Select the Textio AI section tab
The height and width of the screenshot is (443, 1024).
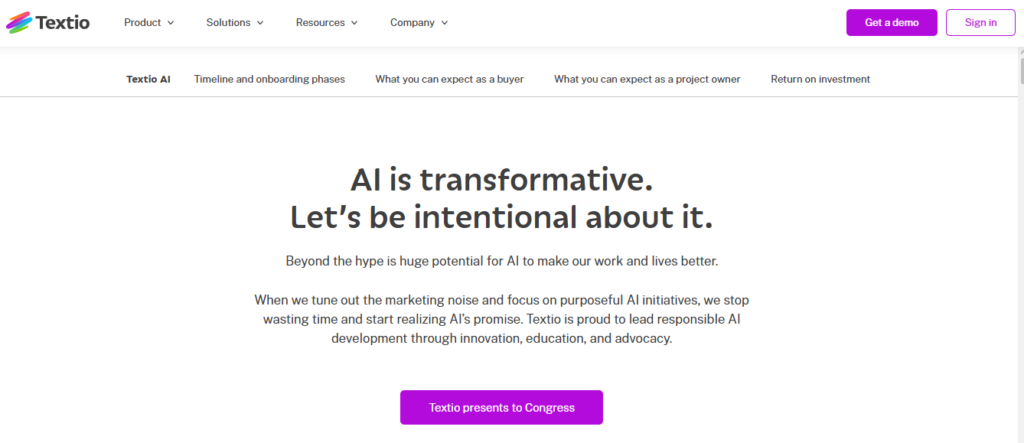148,79
